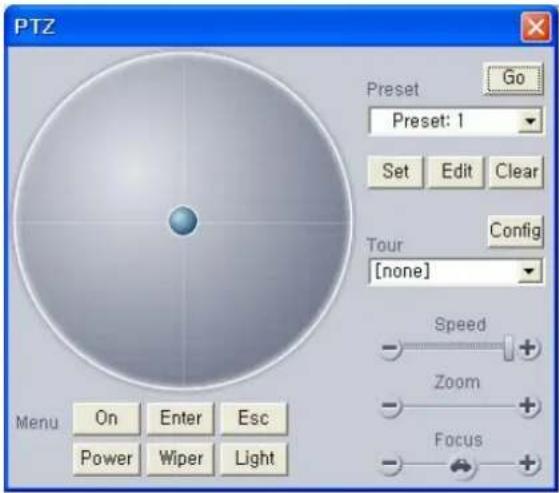
Task: Click the Preset: 1 combo field
Action: (x=455, y=122)
